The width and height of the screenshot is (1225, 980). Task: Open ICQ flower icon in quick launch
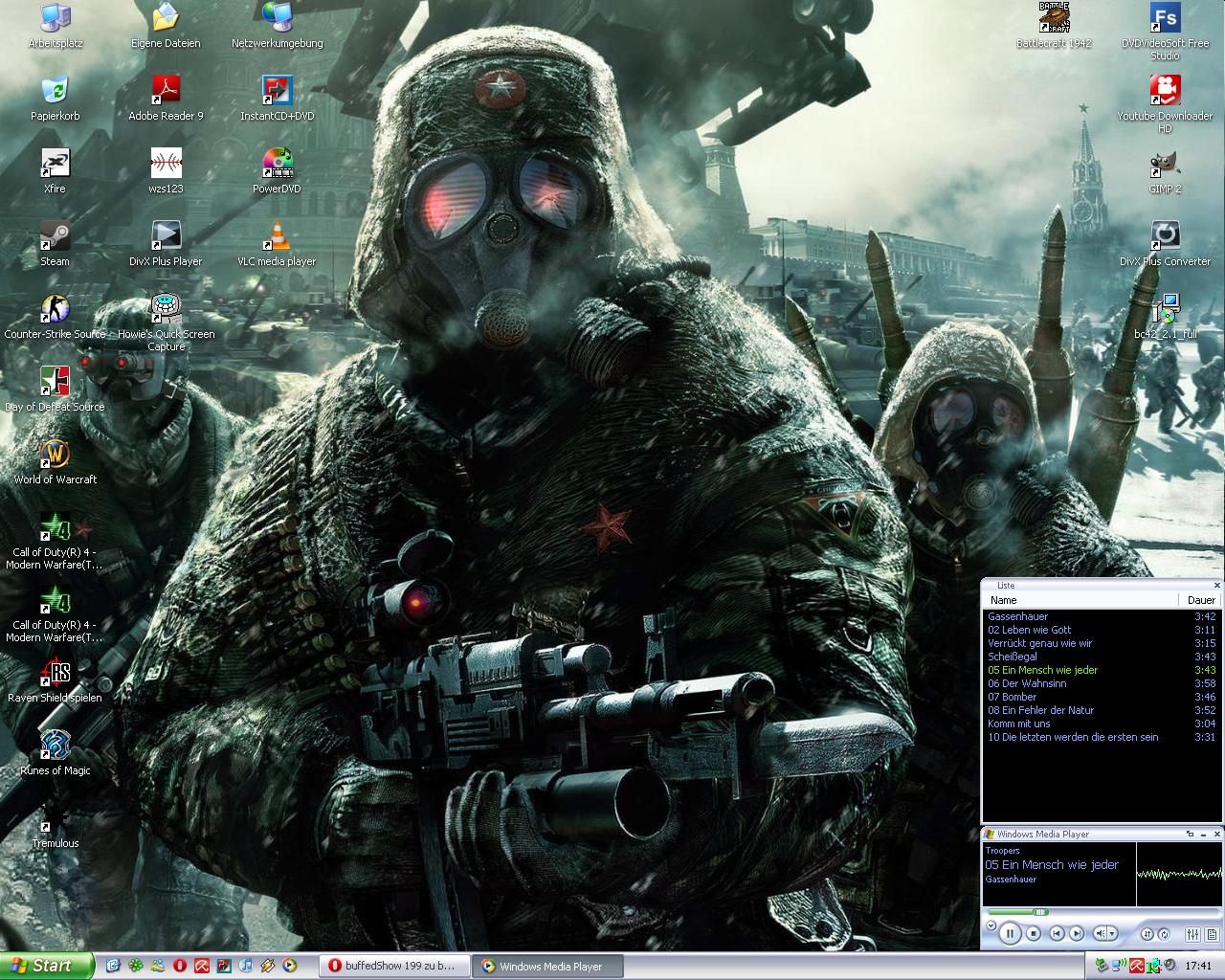135,966
